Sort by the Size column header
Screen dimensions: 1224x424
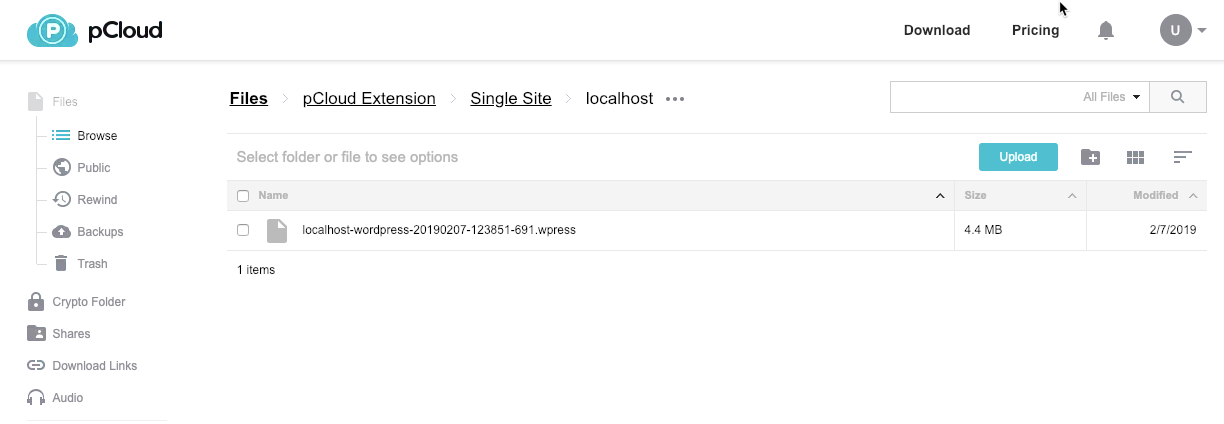(x=975, y=196)
